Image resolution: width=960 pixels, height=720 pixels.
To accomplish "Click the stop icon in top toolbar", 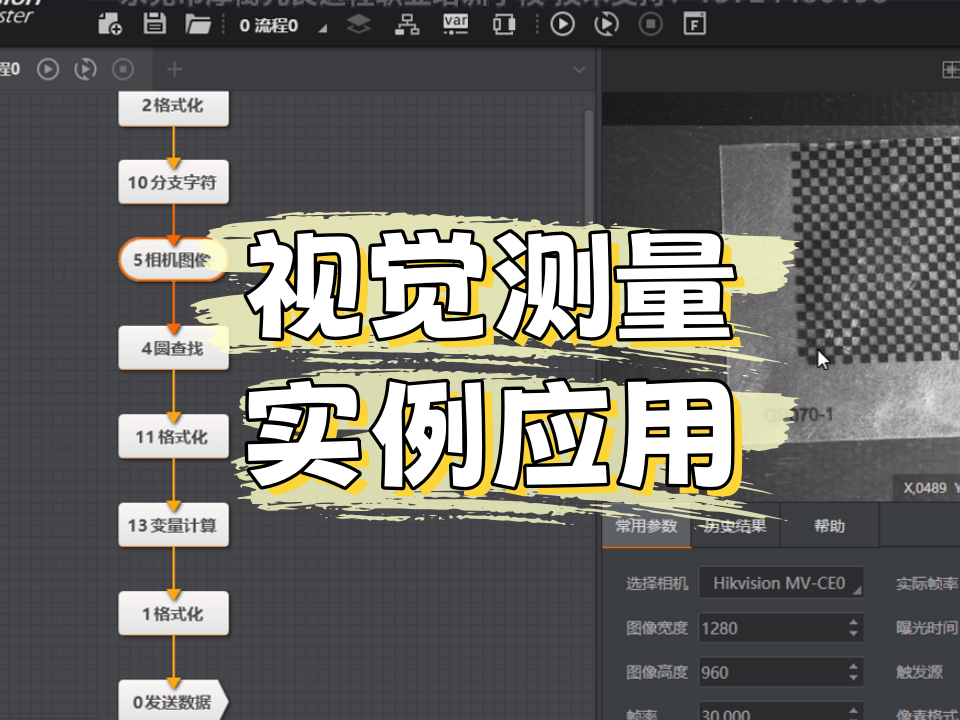I will 650,25.
